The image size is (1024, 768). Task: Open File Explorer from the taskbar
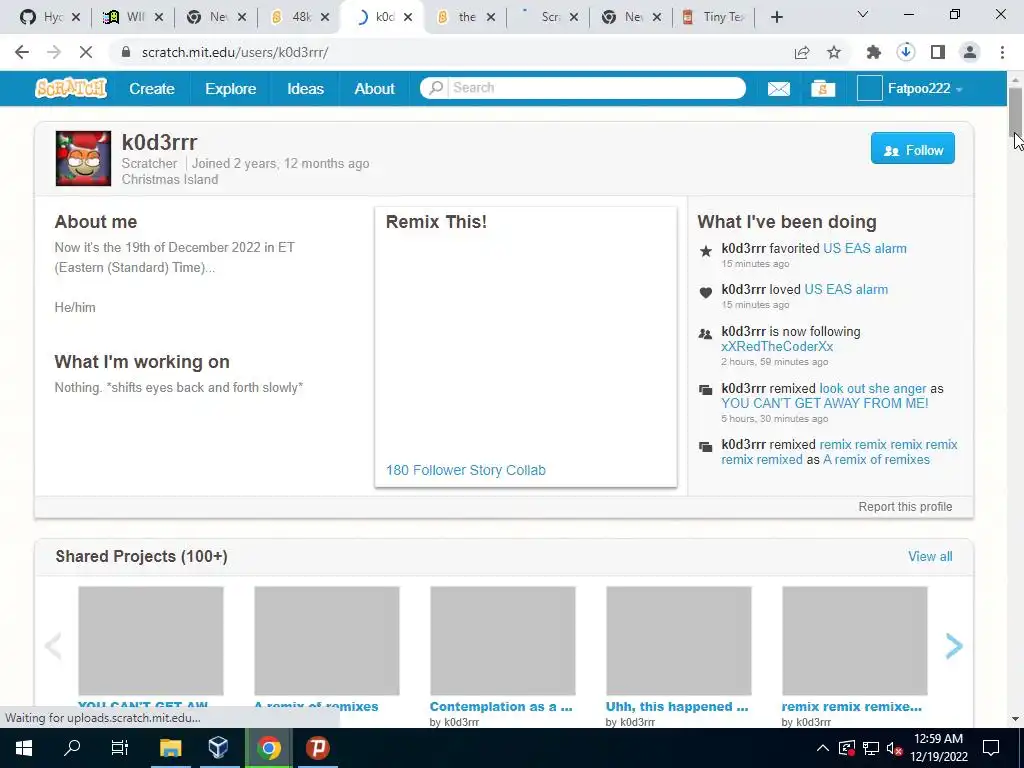170,748
